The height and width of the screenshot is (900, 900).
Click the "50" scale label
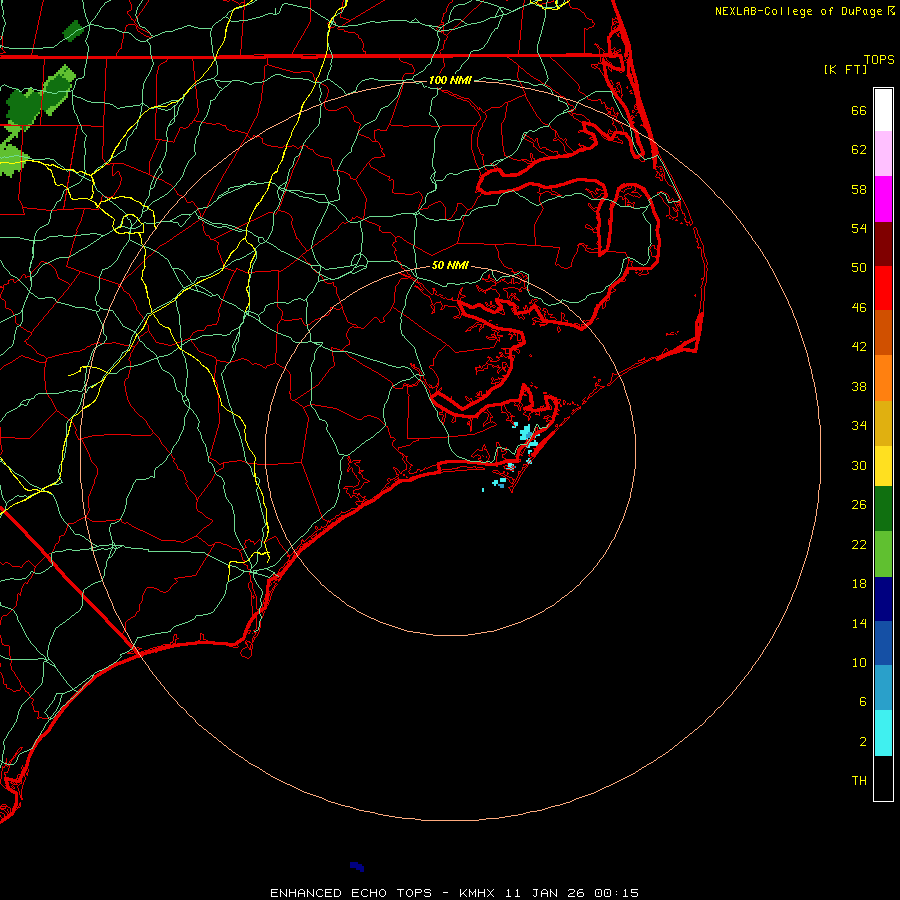(859, 268)
